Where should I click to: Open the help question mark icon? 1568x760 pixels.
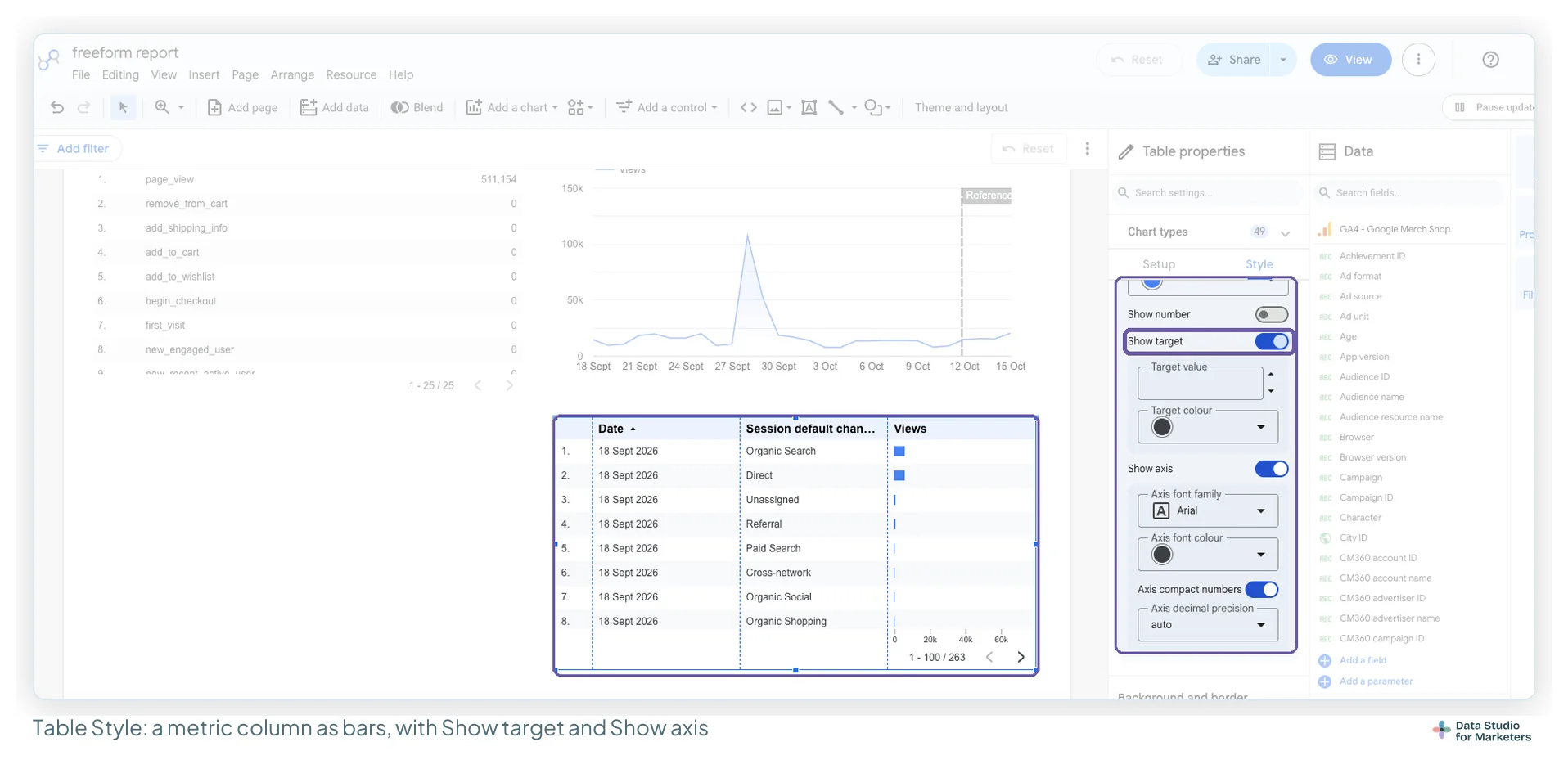pos(1490,60)
